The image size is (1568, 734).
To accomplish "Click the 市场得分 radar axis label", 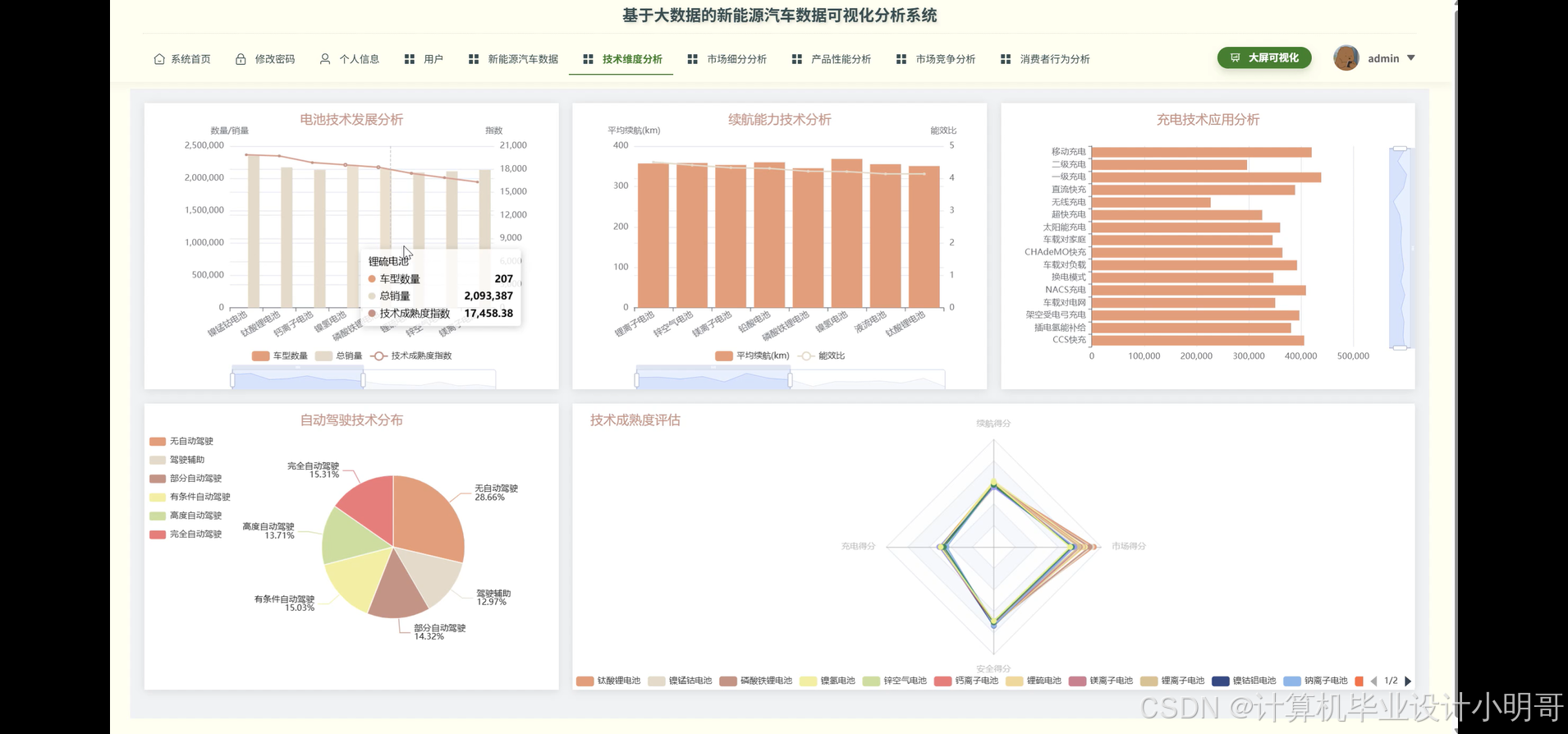I will click(1129, 546).
